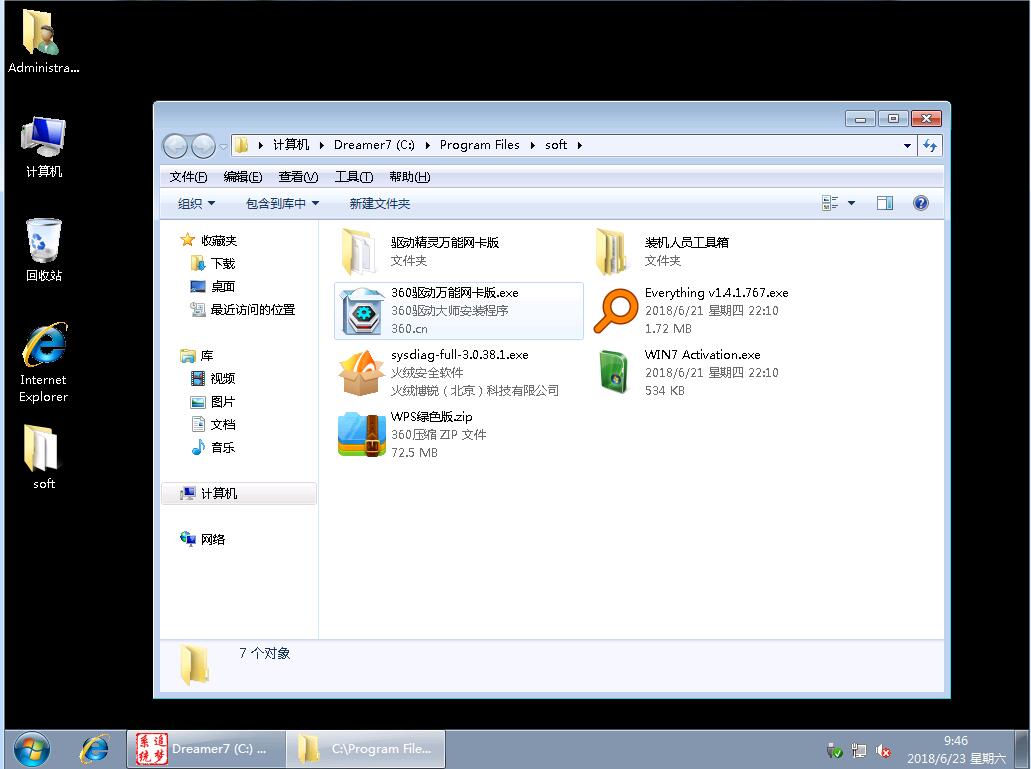1031x769 pixels.
Task: Navigate to Program Files breadcrumb segment
Action: 479,145
